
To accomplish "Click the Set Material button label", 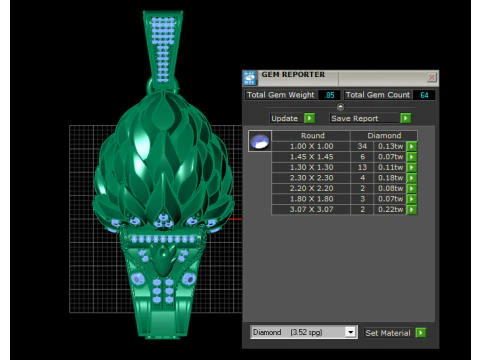I will (388, 333).
